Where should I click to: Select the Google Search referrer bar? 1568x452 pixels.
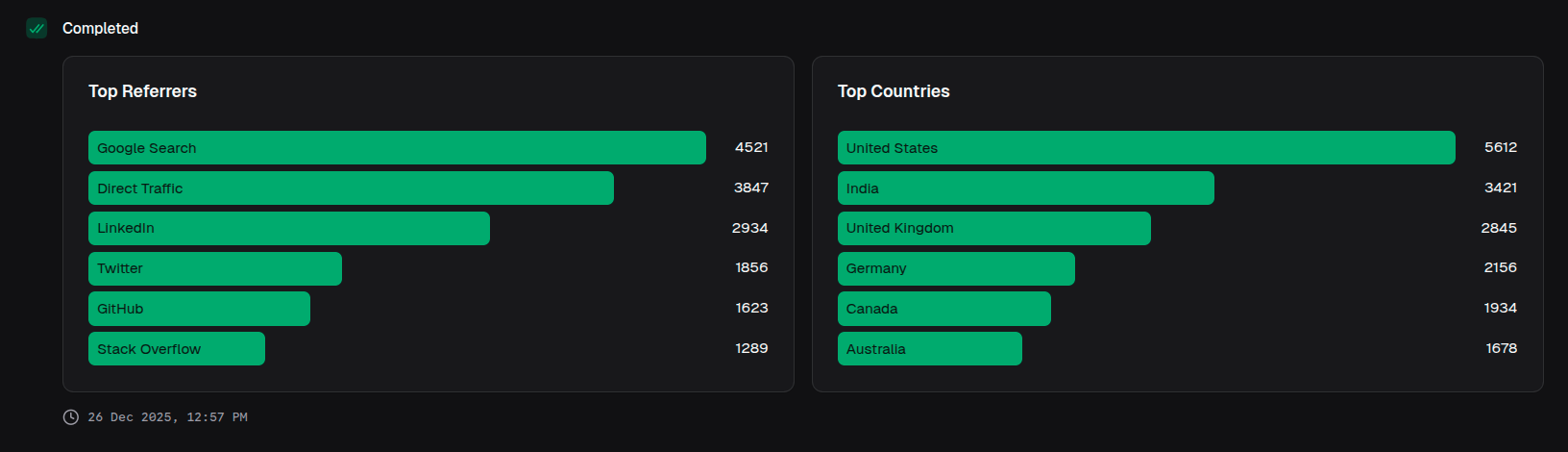397,148
